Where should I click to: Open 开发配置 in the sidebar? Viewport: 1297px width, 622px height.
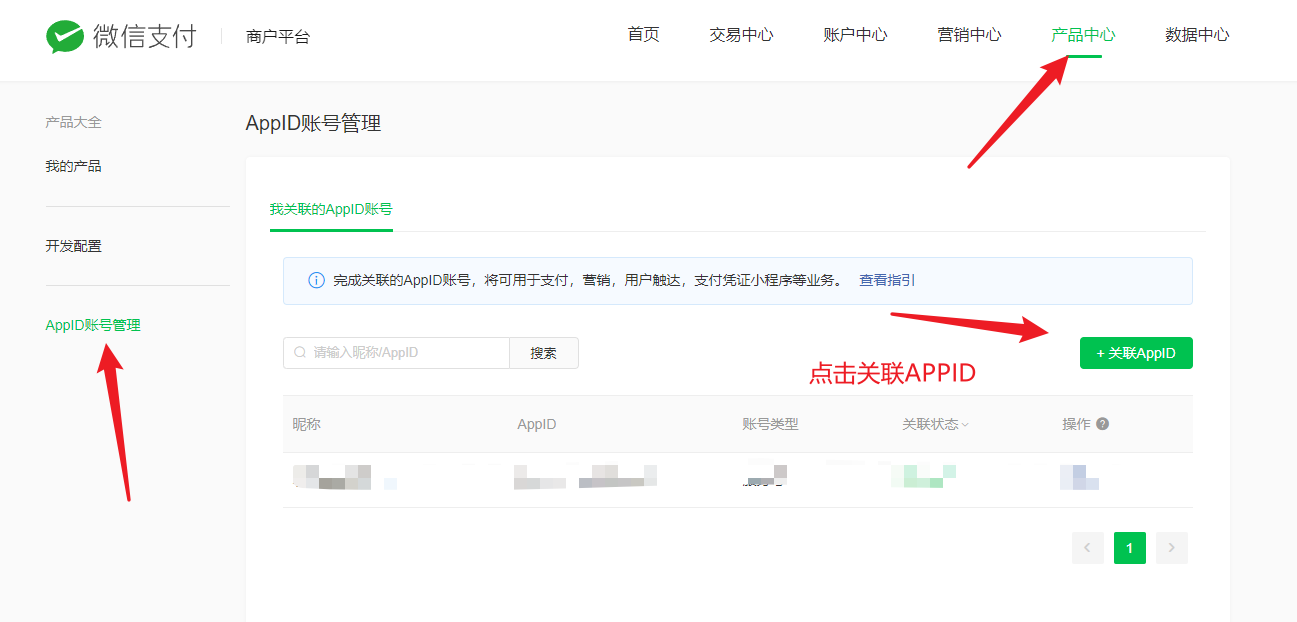coord(73,246)
